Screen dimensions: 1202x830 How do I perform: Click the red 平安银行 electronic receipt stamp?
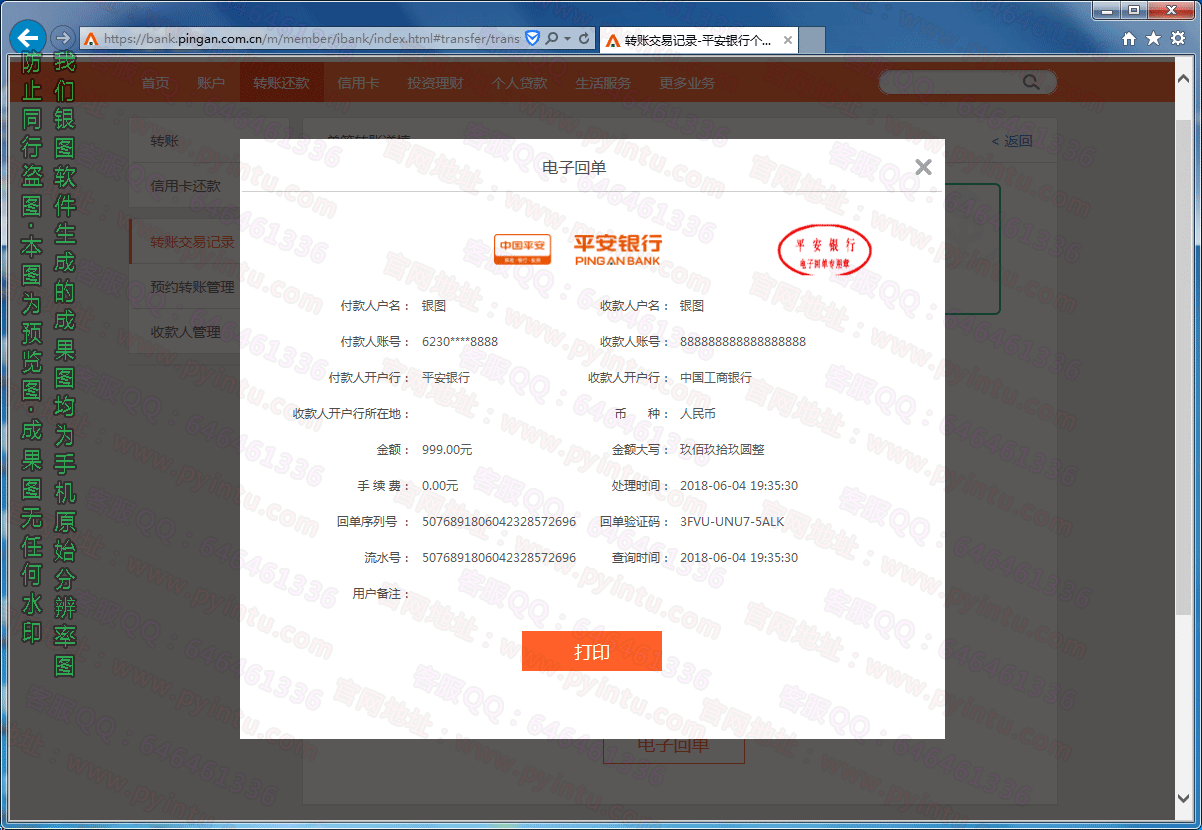(x=825, y=251)
